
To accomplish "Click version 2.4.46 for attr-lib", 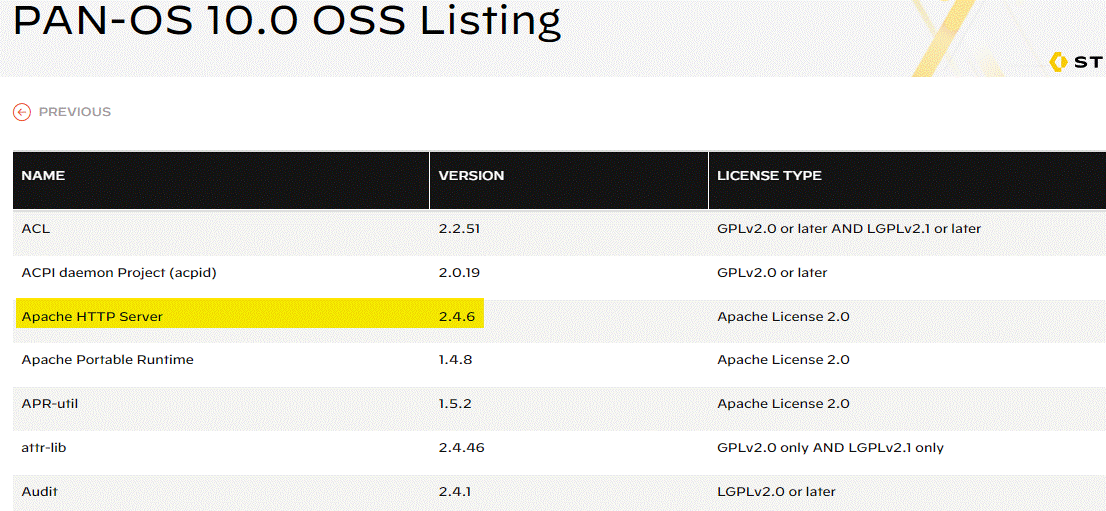I will point(461,448).
